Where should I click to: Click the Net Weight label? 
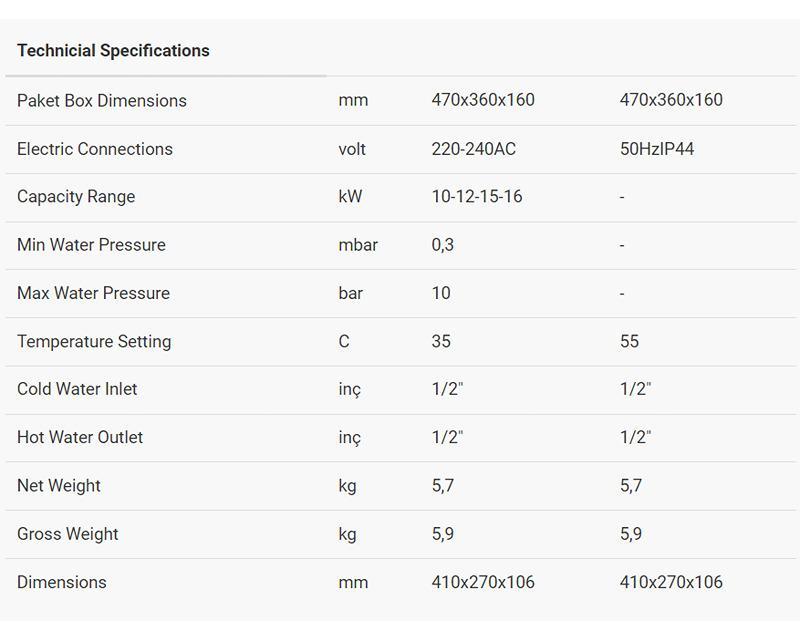tap(59, 486)
